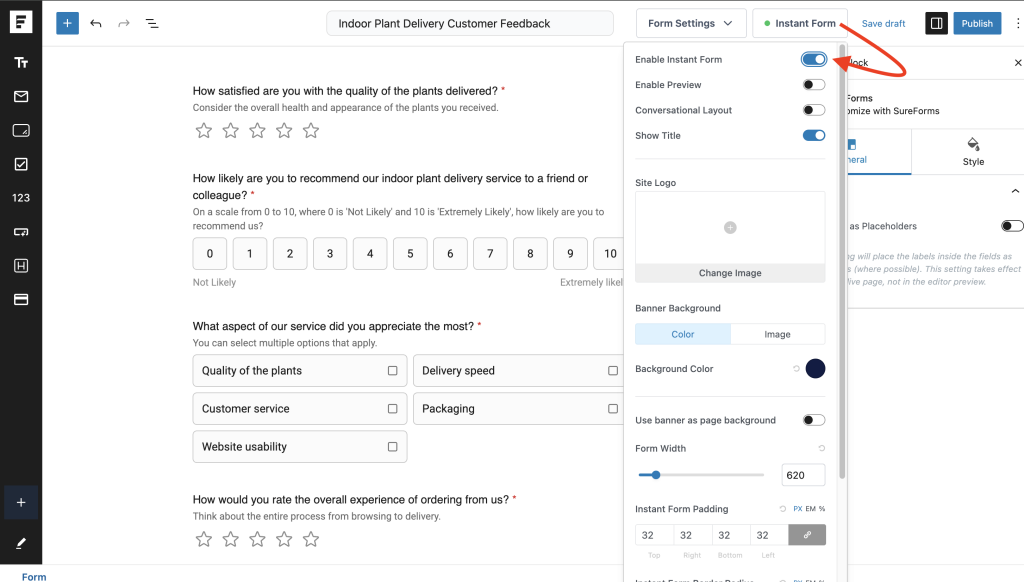Open the document overview list
The height and width of the screenshot is (582, 1024).
[x=152, y=24]
